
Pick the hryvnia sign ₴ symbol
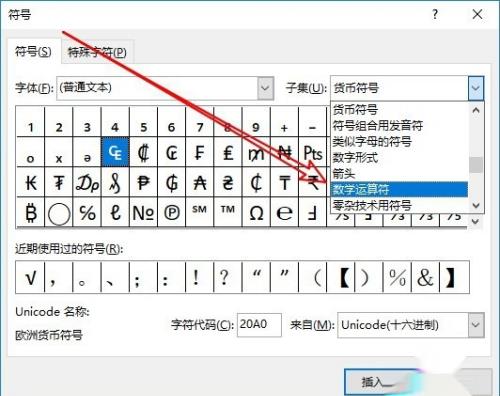[228, 183]
